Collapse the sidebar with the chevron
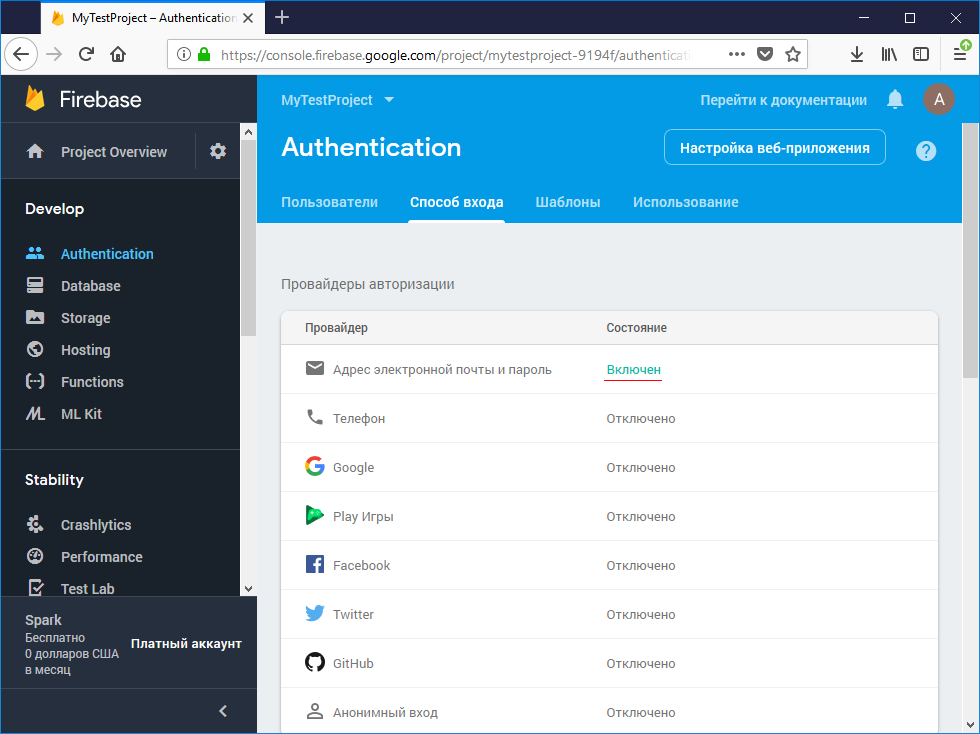This screenshot has height=734, width=980. 223,711
